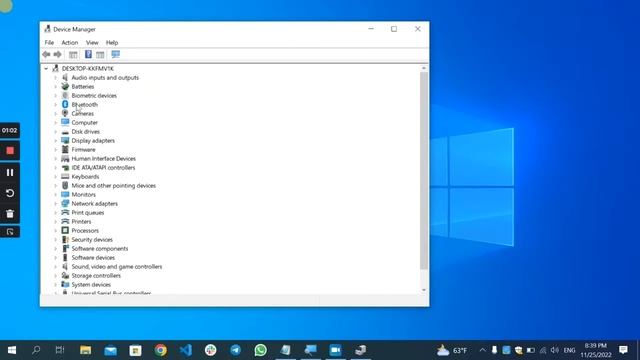
Task: Pause the screen recording
Action: tap(10, 172)
